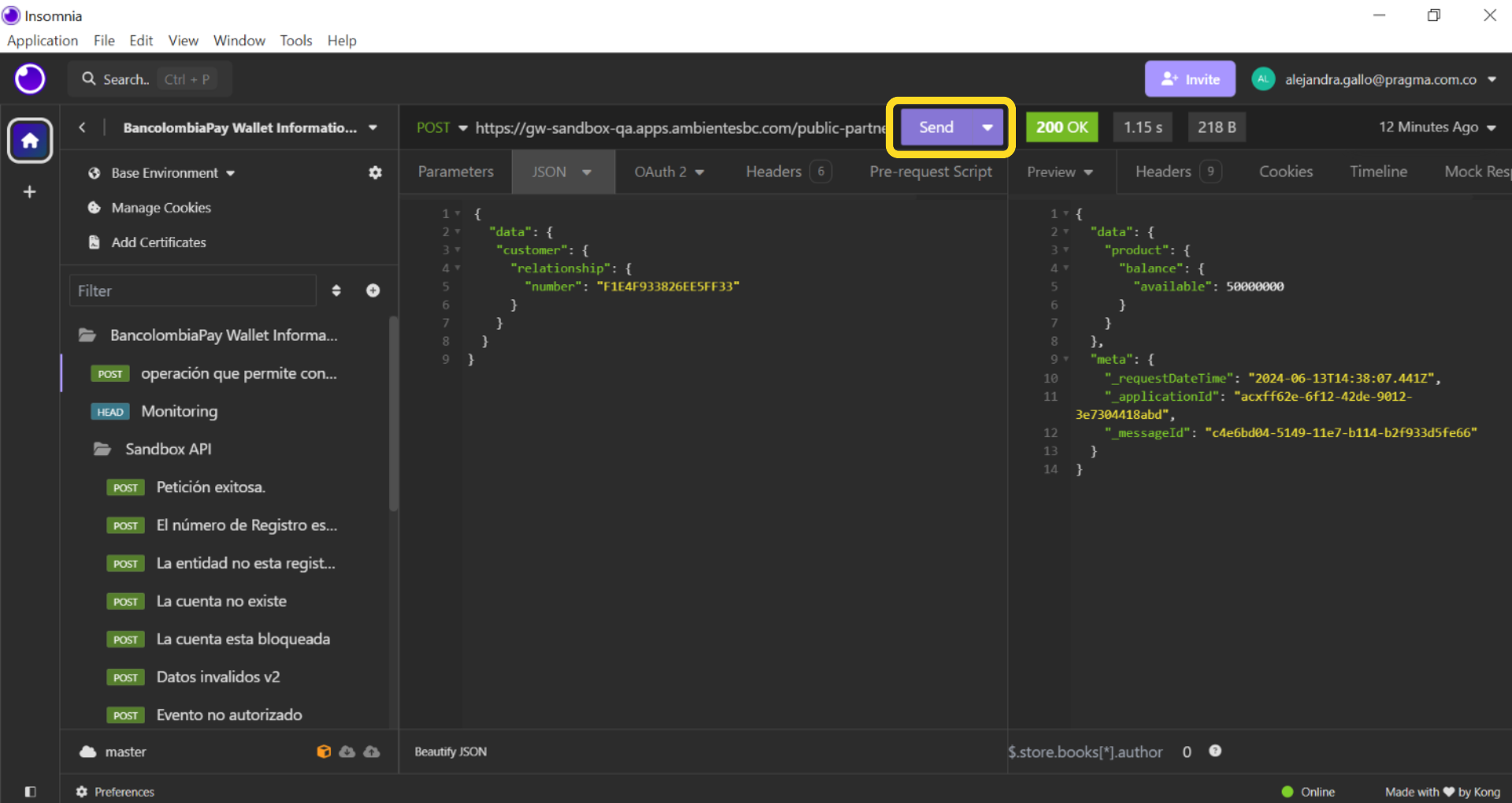Click the master branch cloud icon
This screenshot has height=803, width=1512.
(87, 752)
